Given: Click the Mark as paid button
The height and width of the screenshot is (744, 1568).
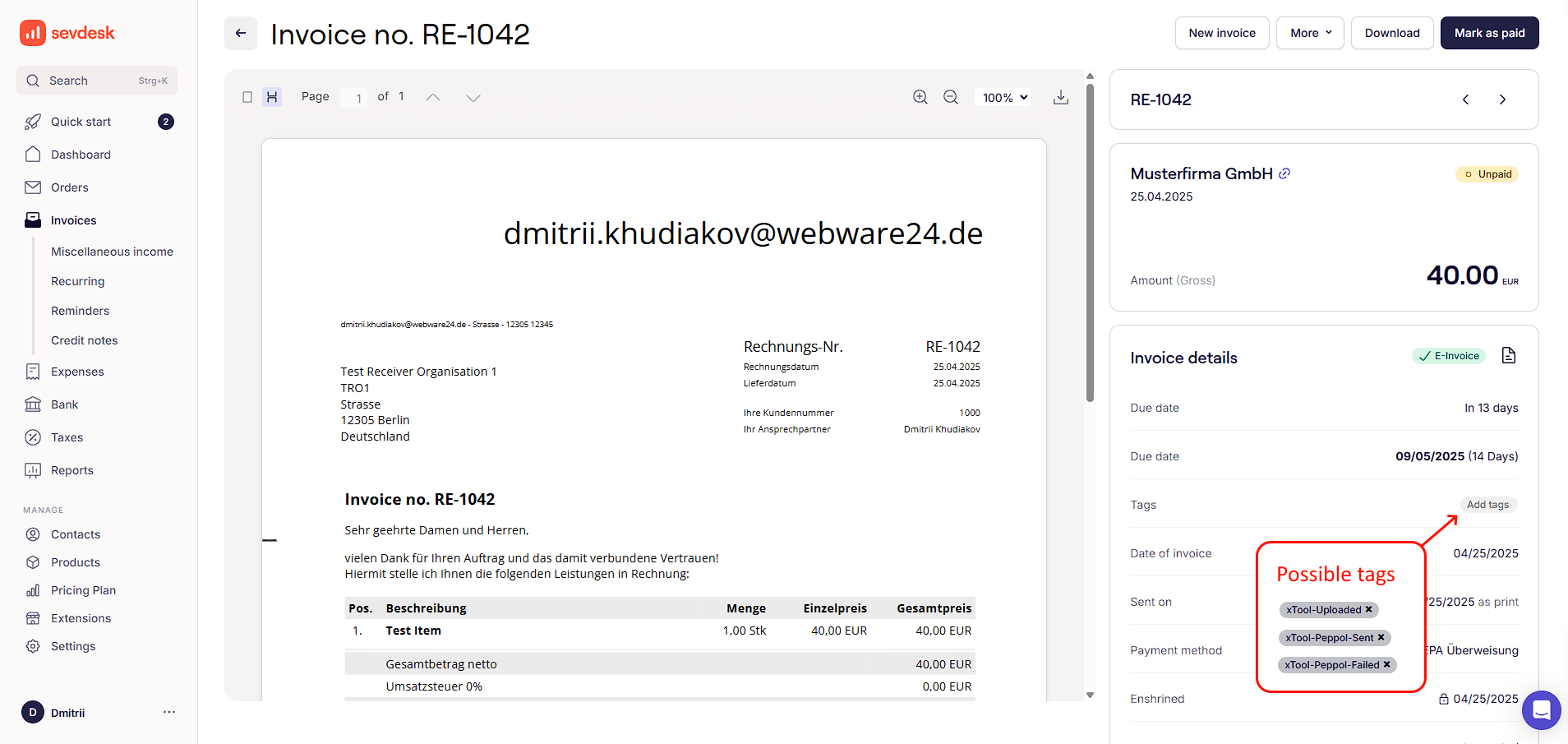Looking at the screenshot, I should point(1489,33).
